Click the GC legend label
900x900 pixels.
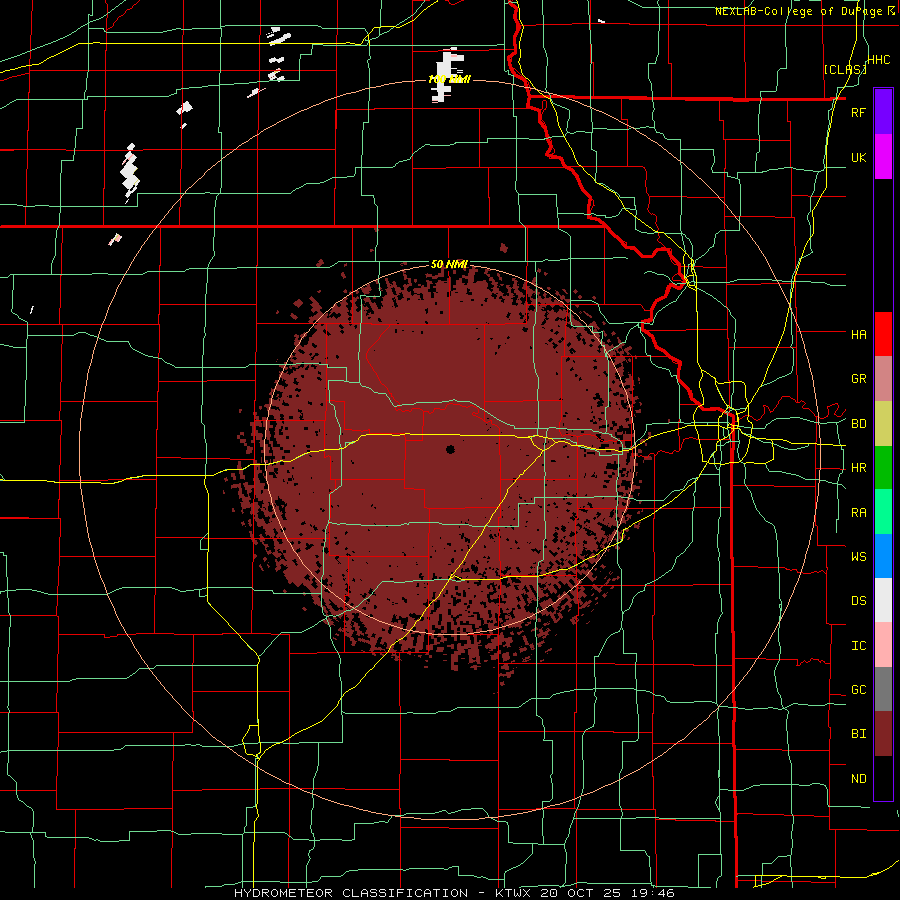pos(858,690)
